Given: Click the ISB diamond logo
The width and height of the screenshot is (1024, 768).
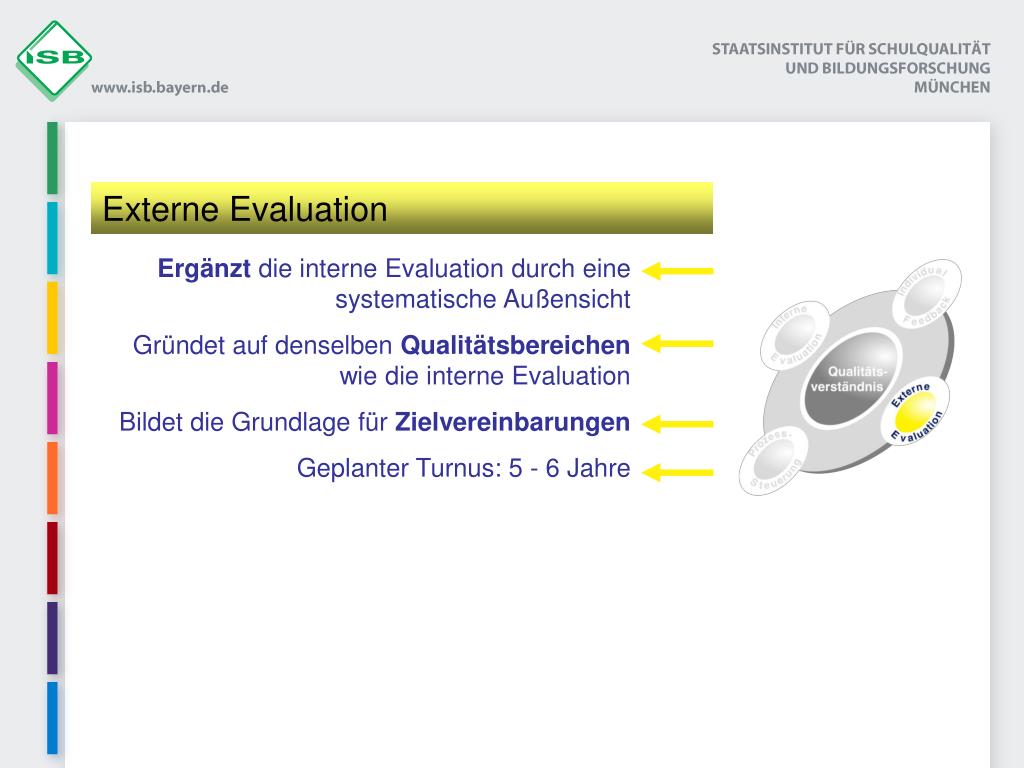Looking at the screenshot, I should pyautogui.click(x=54, y=59).
